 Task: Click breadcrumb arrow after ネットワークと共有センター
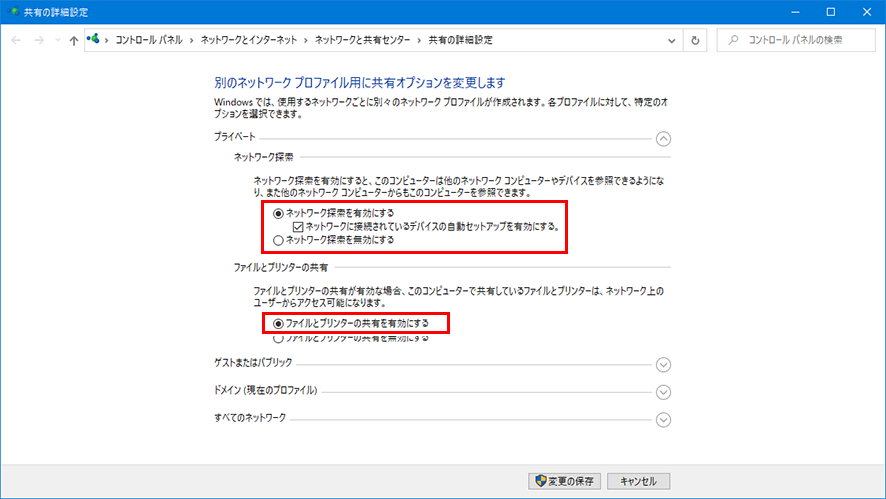pyautogui.click(x=419, y=40)
